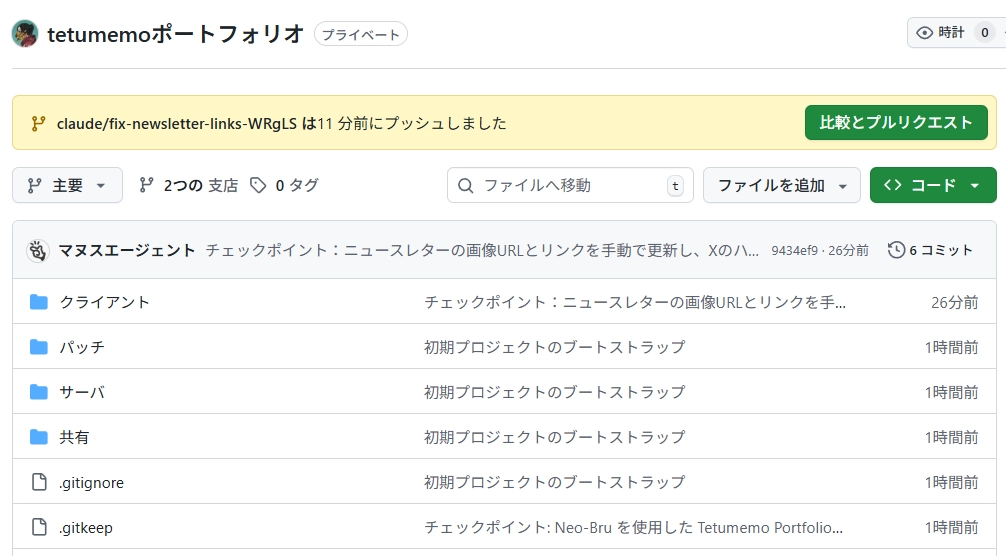Image resolution: width=1006 pixels, height=556 pixels.
Task: Click the branch icon on 主要 selector
Action: (34, 185)
